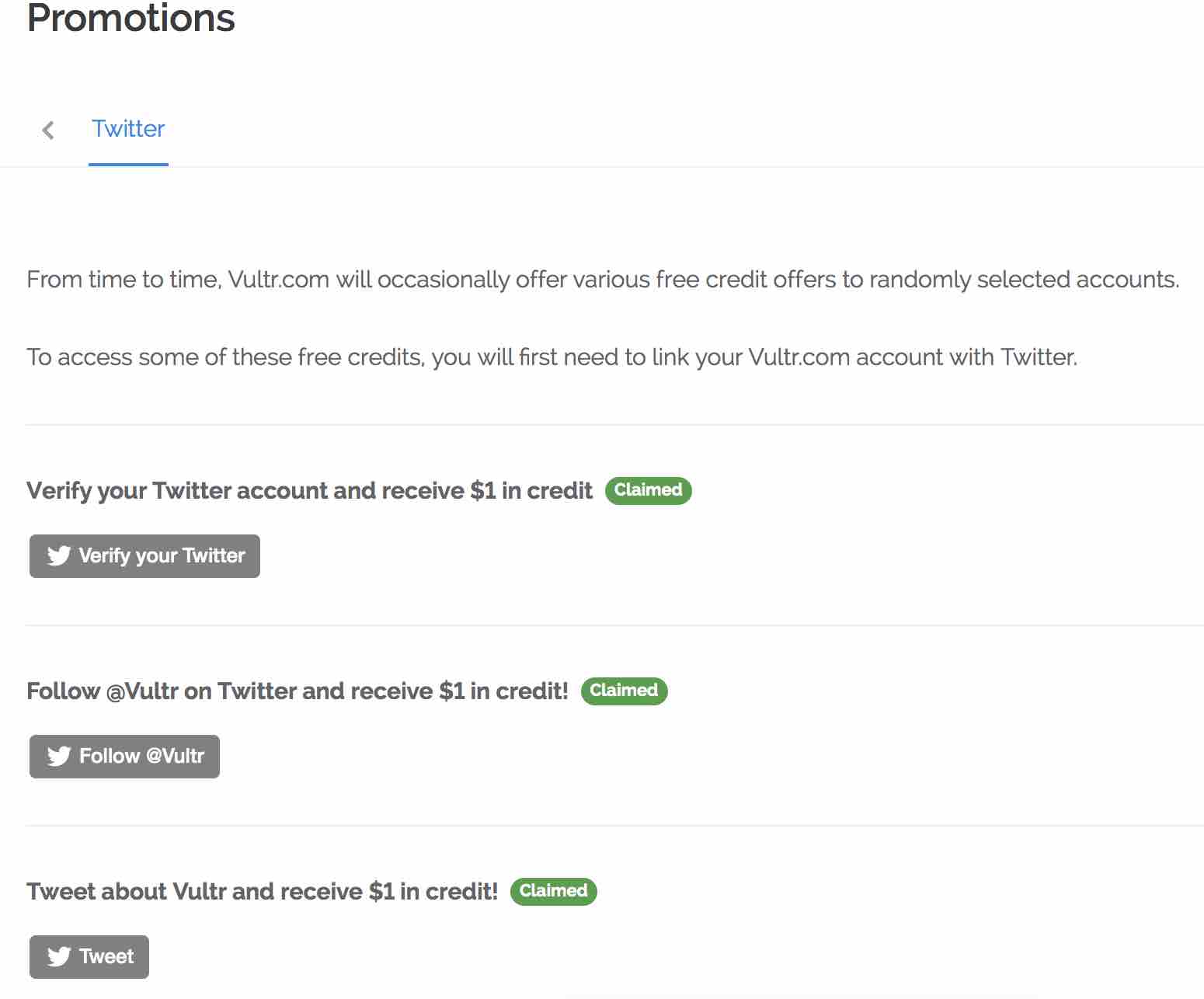Viewport: 1204px width, 999px height.
Task: Collapse the promotions list using the back chevron
Action: (x=48, y=130)
